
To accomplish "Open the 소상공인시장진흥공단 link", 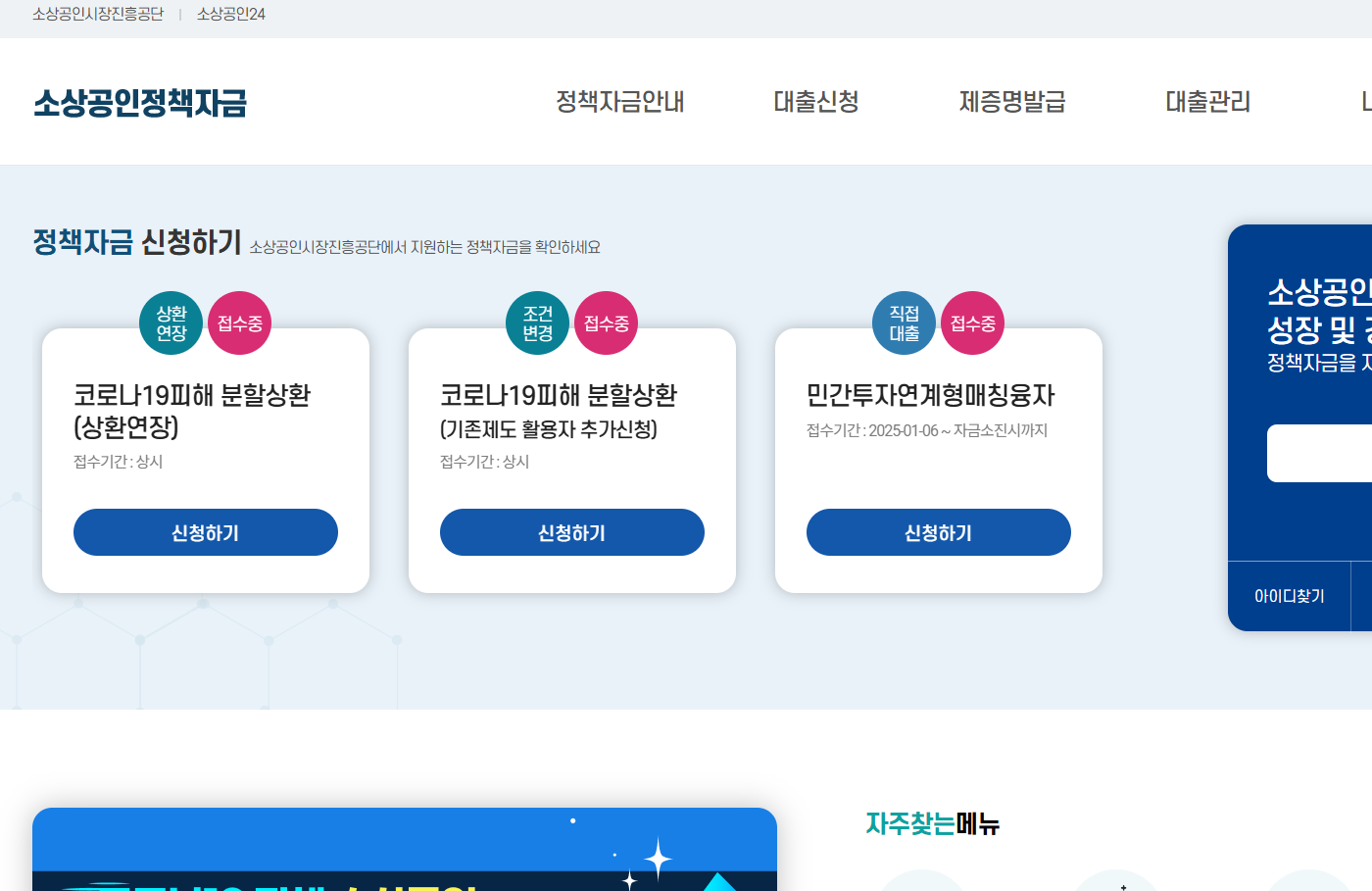I will click(x=98, y=15).
